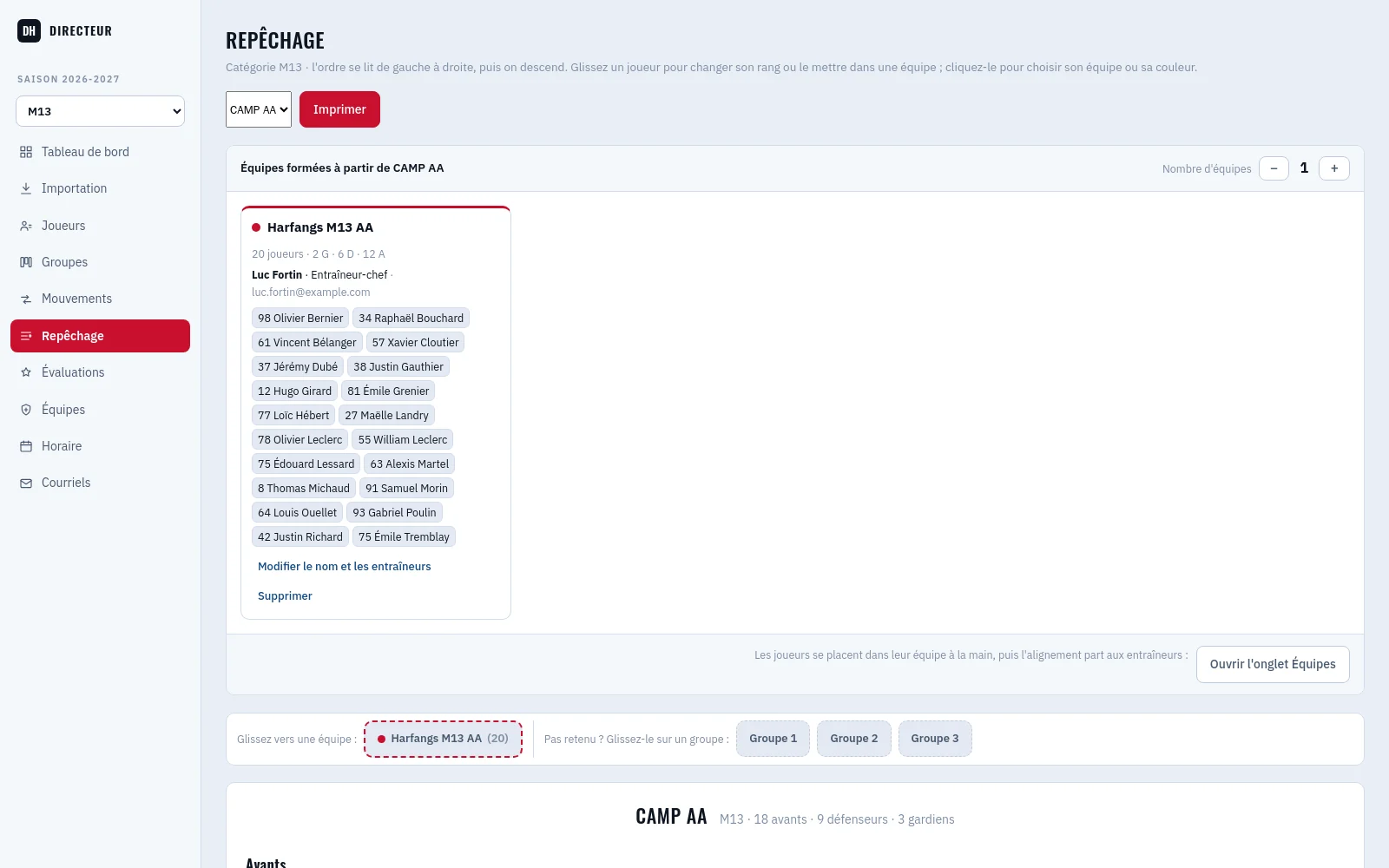1389x868 pixels.
Task: Click the Supprimer link
Action: 285,595
